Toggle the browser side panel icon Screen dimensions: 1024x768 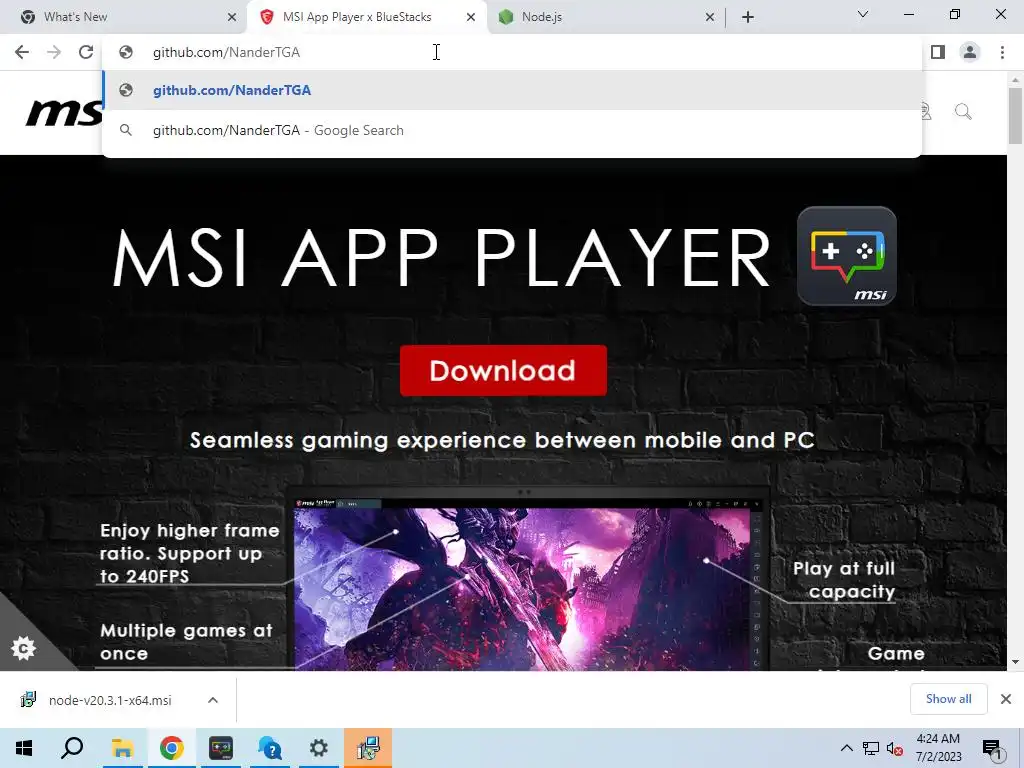(x=938, y=52)
